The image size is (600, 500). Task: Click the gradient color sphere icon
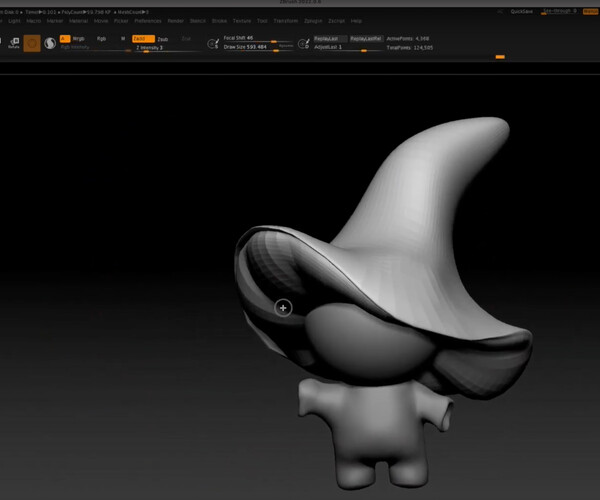[x=50, y=43]
